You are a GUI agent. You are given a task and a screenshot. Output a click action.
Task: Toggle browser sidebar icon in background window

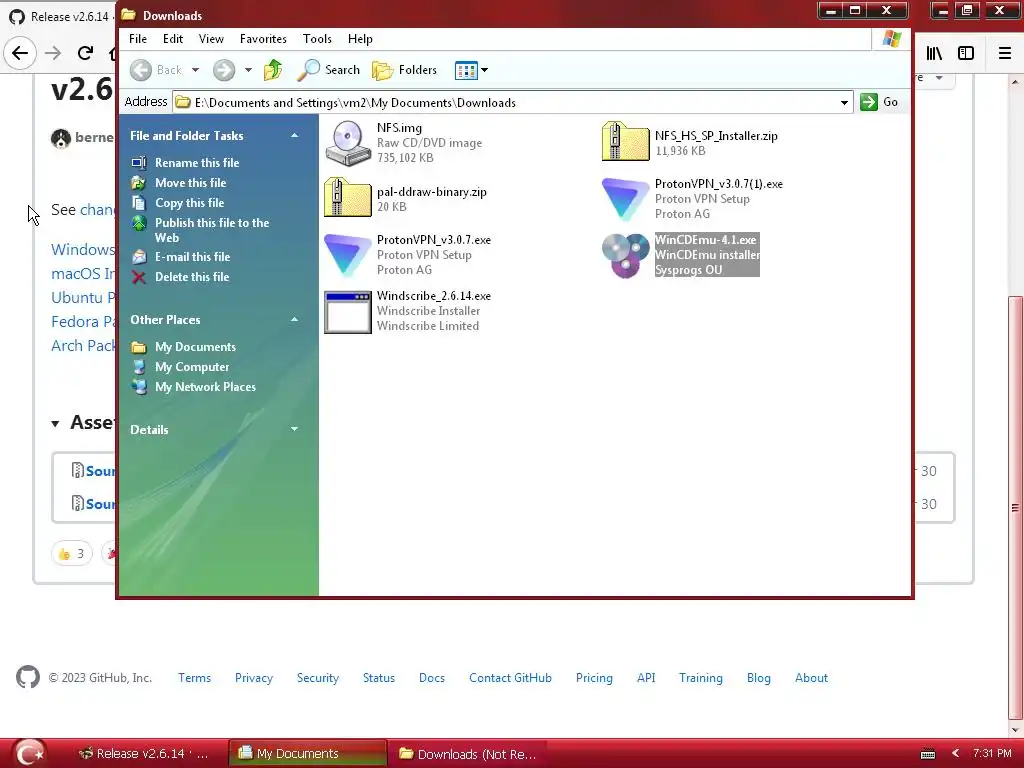click(966, 53)
